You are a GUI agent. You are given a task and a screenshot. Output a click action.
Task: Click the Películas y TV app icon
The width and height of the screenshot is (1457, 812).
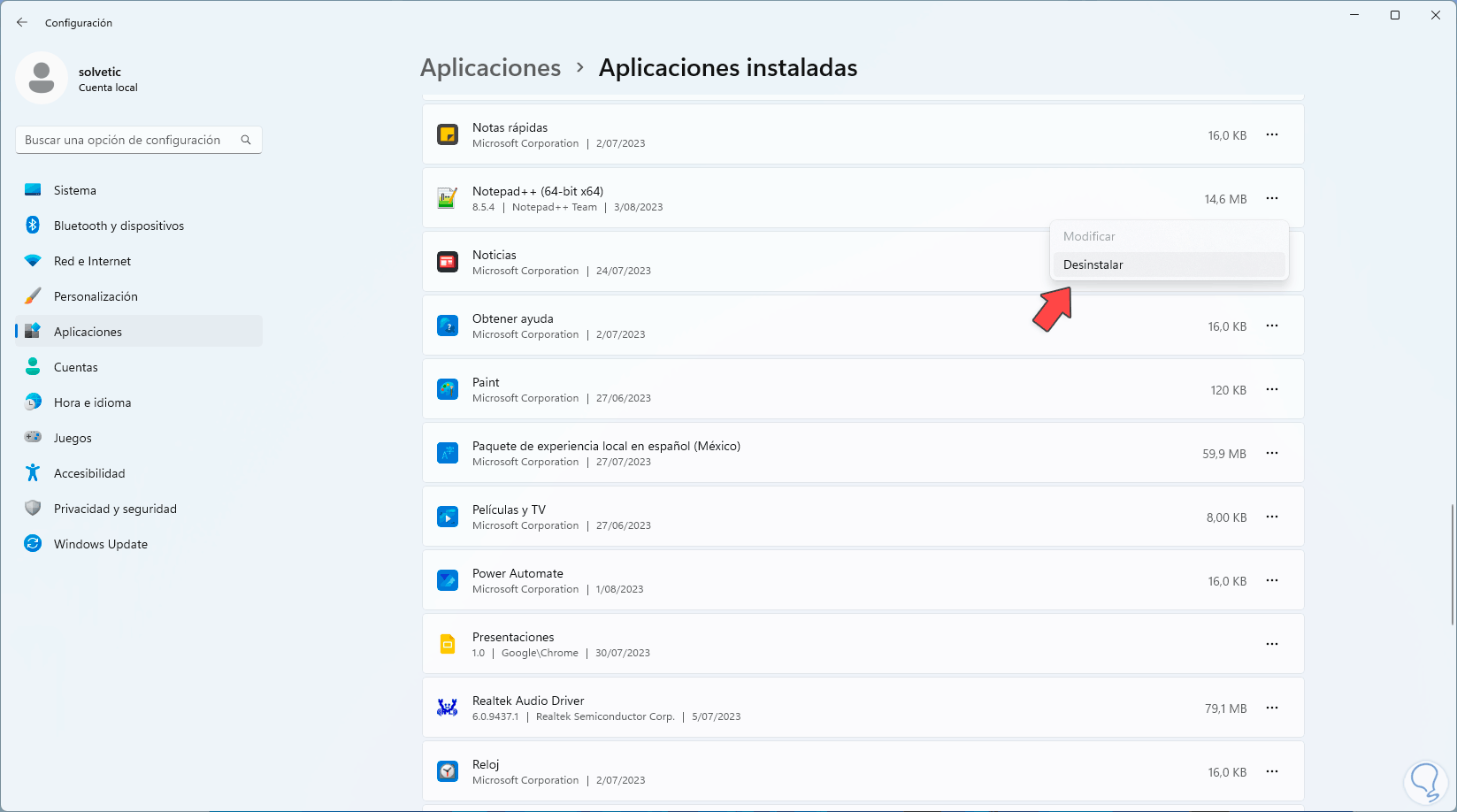[448, 517]
